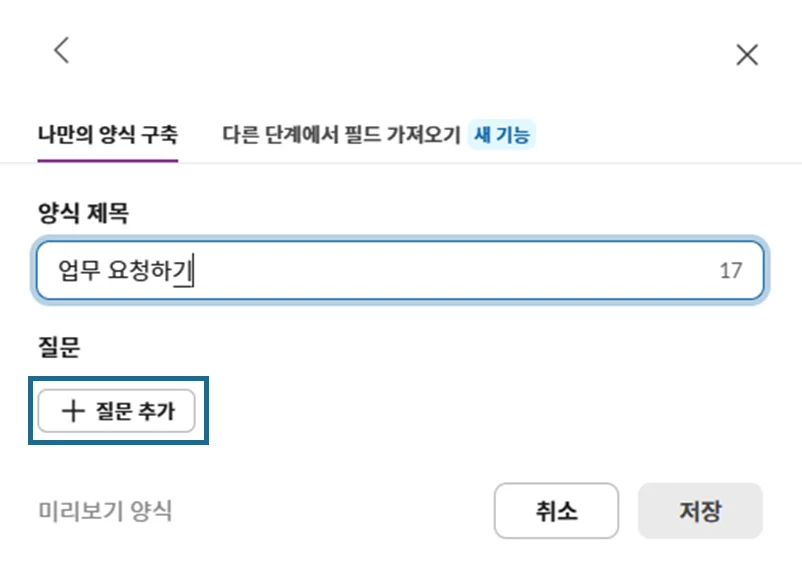Go back using the left chevron arrow
The height and width of the screenshot is (567, 802).
coord(62,51)
